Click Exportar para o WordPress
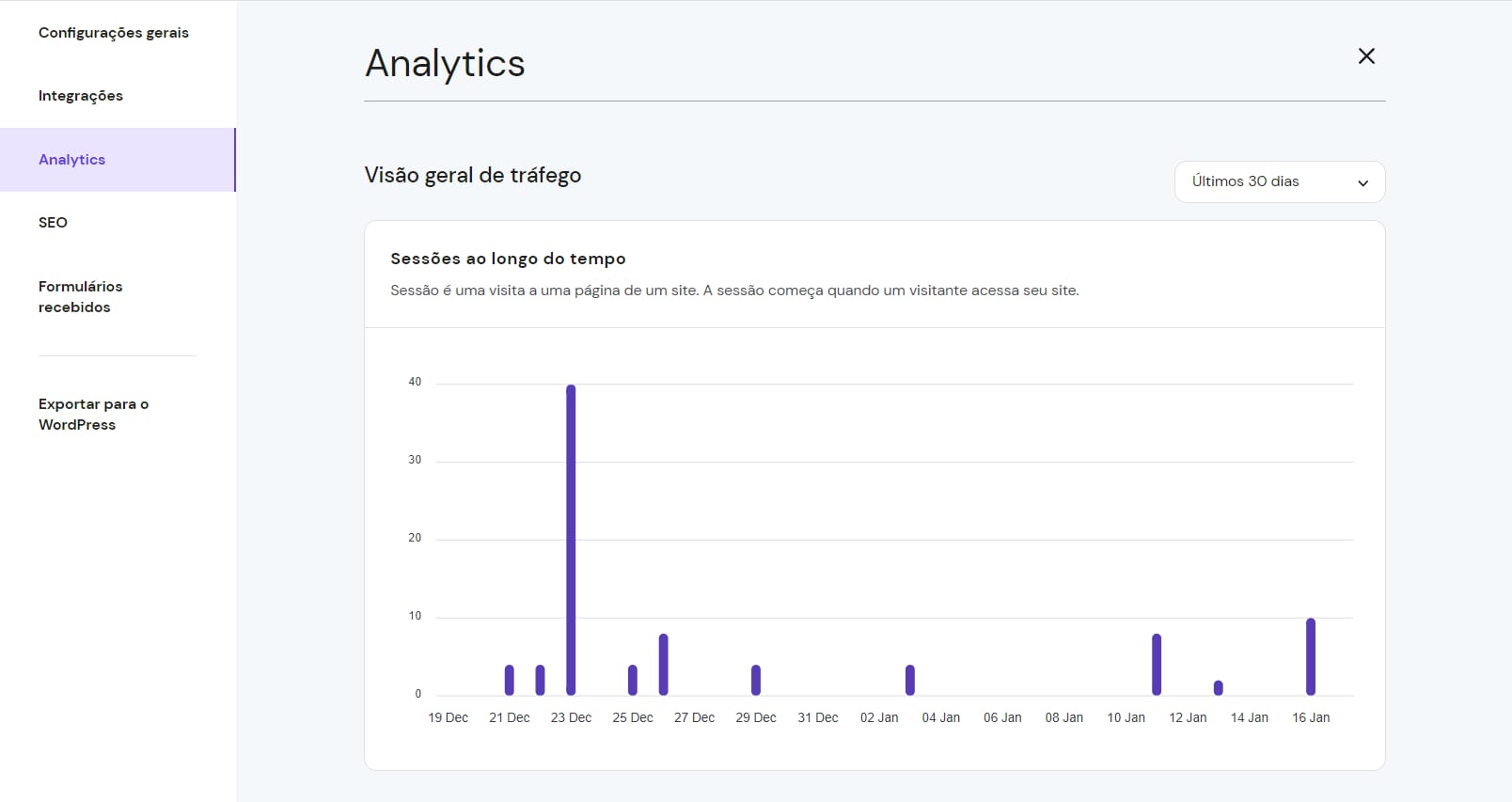The image size is (1512, 802). tap(93, 415)
